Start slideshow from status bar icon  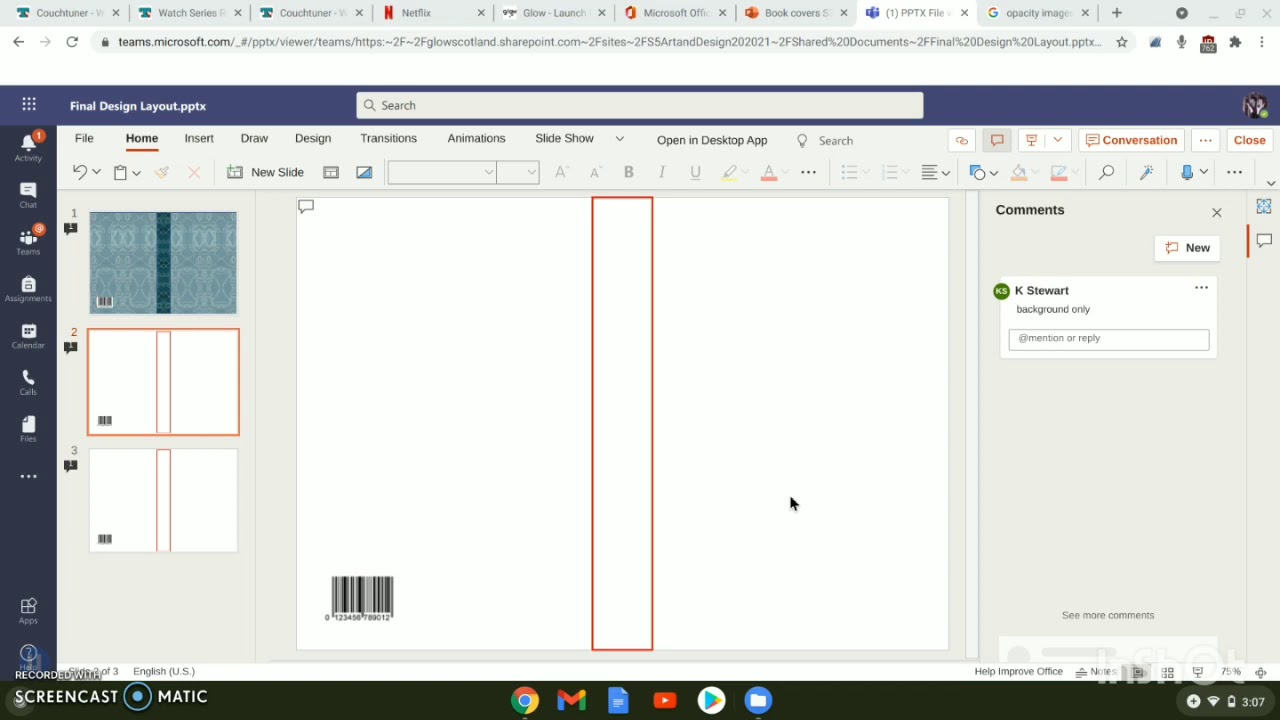1198,672
